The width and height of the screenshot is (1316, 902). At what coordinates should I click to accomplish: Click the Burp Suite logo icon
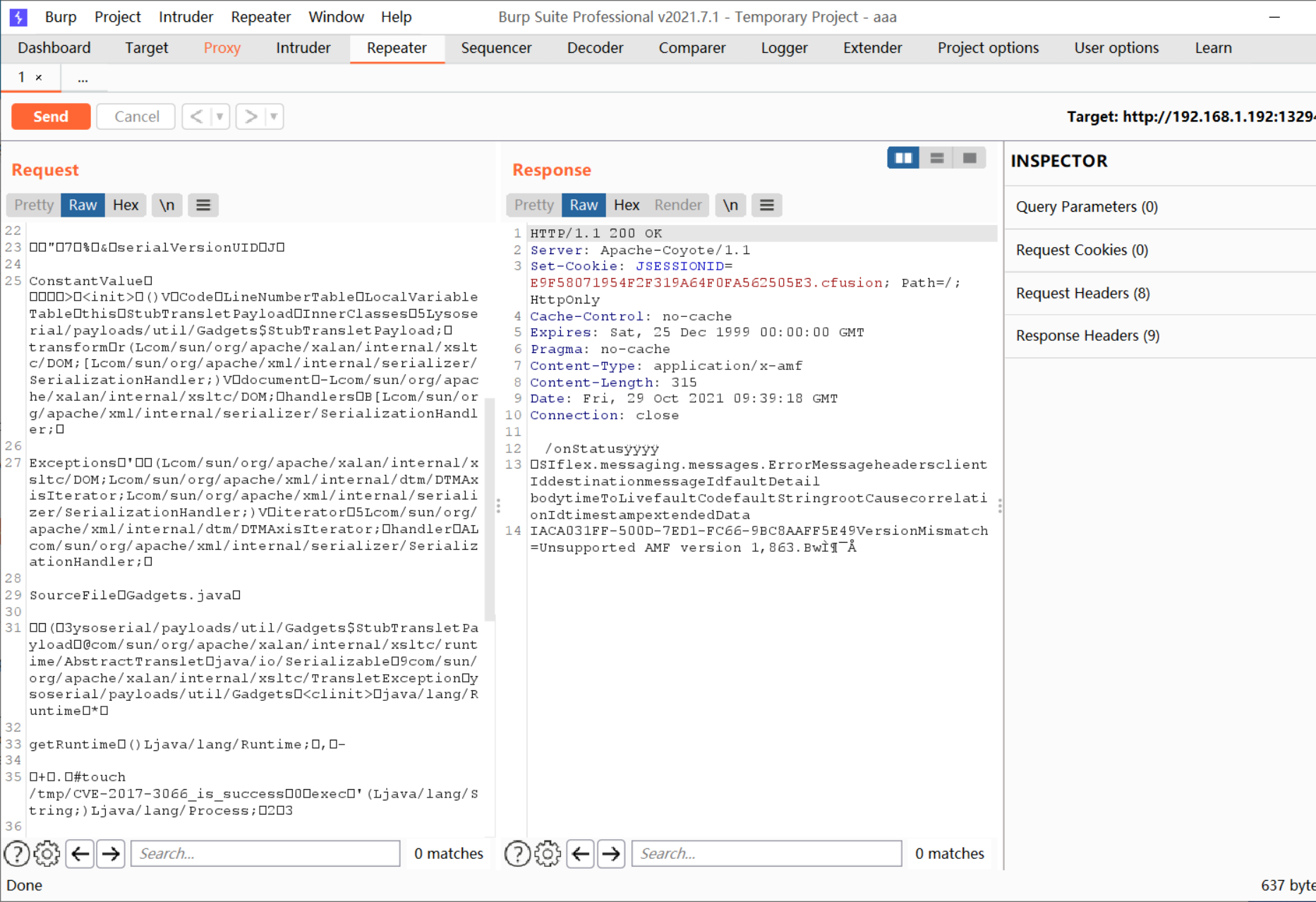19,17
